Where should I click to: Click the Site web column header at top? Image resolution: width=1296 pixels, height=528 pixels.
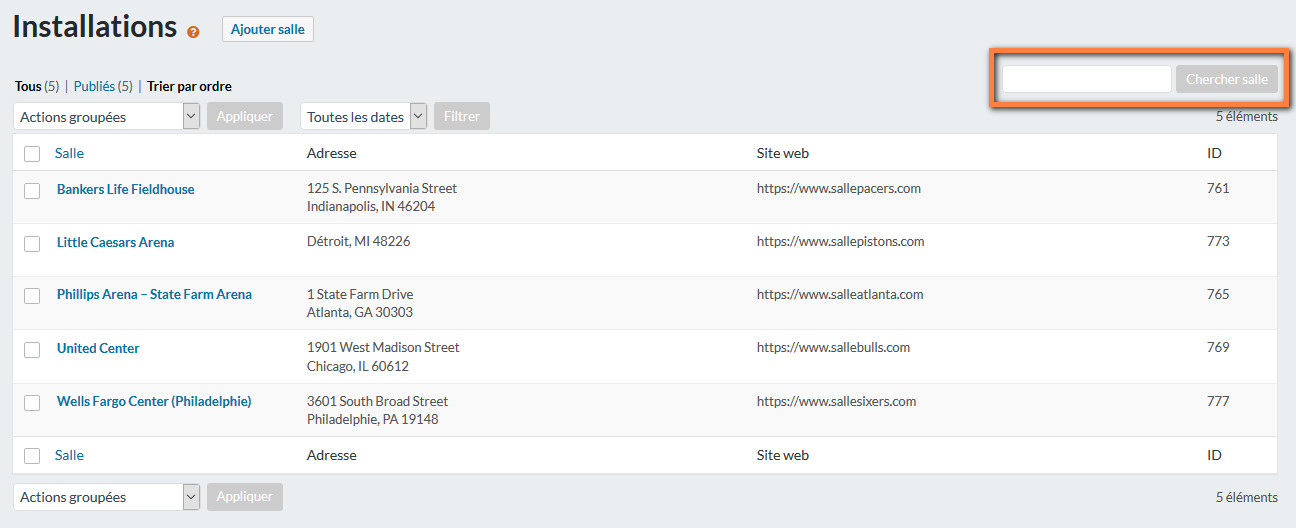pyautogui.click(x=783, y=153)
